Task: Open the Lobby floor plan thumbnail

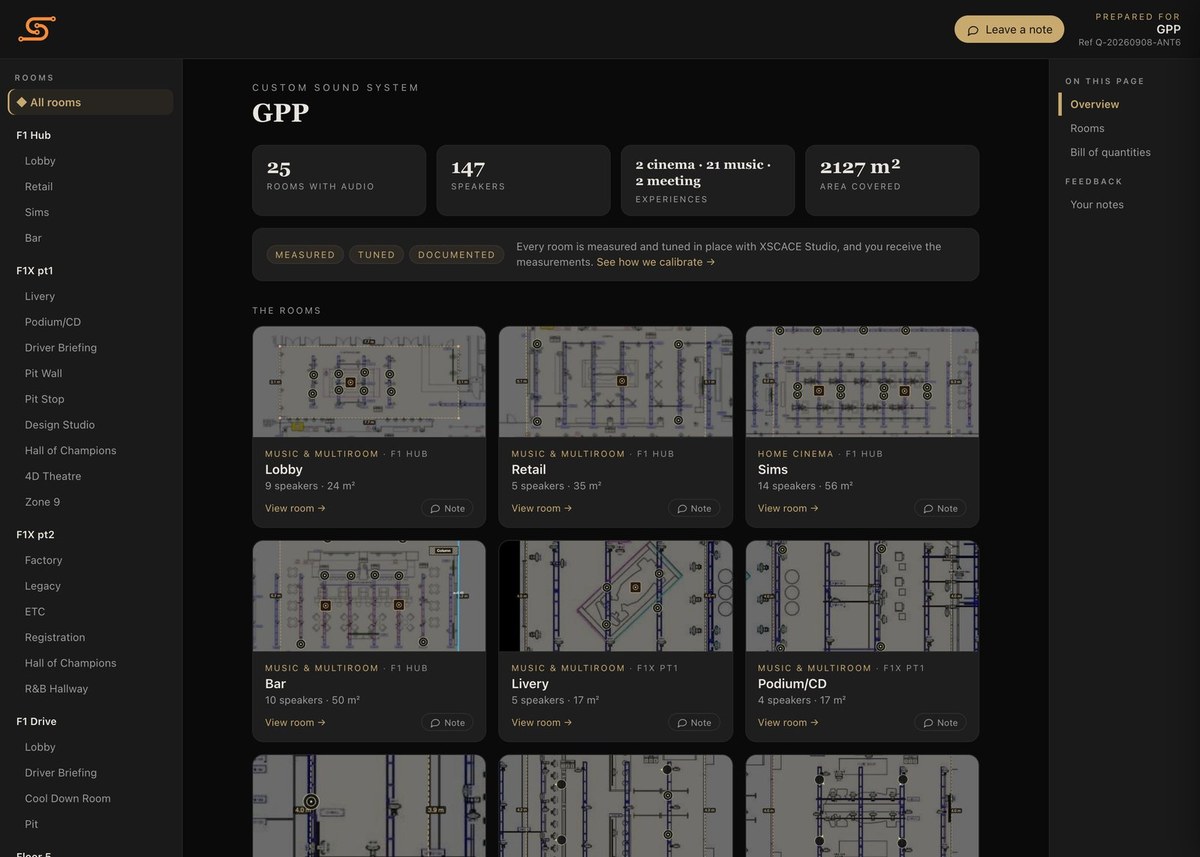Action: pos(369,382)
